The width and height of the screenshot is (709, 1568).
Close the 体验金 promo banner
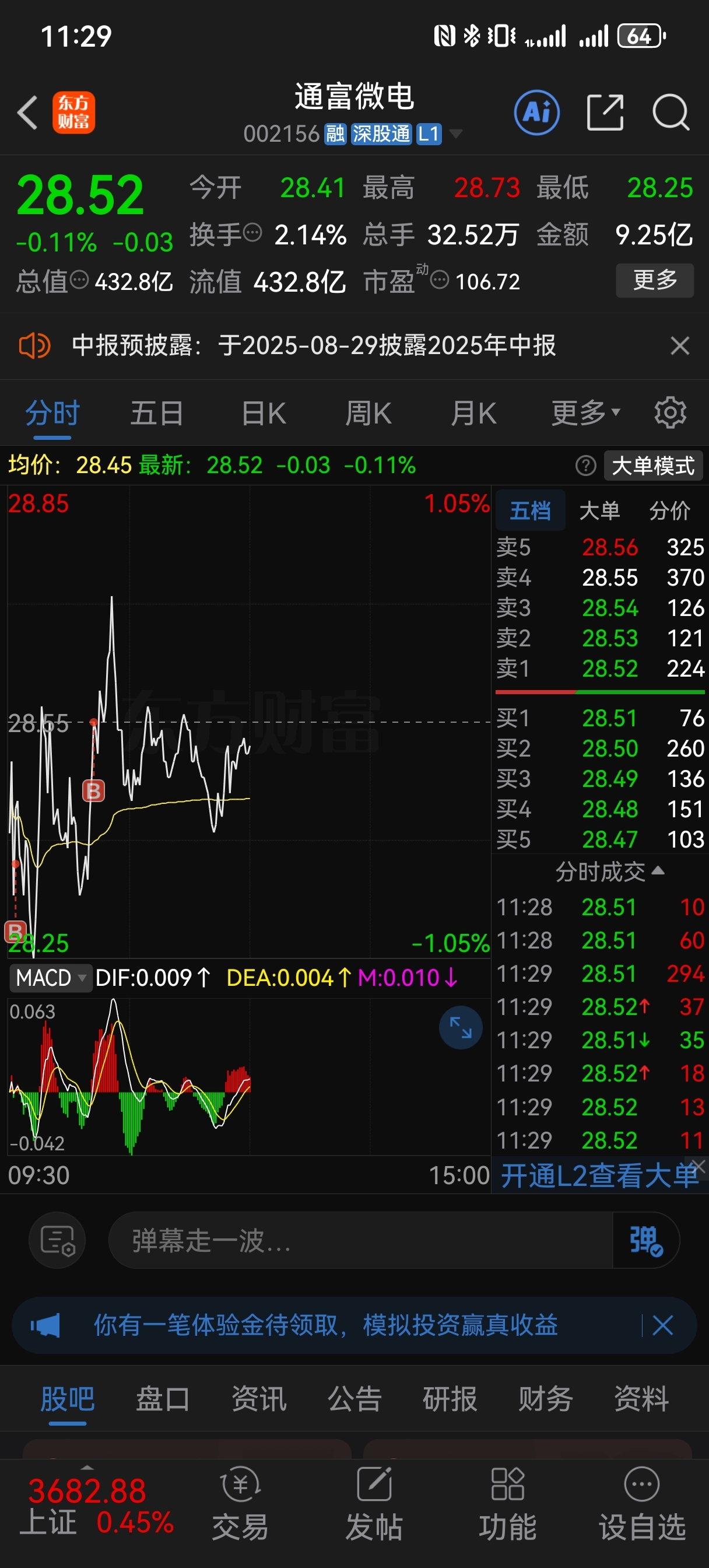[663, 1325]
